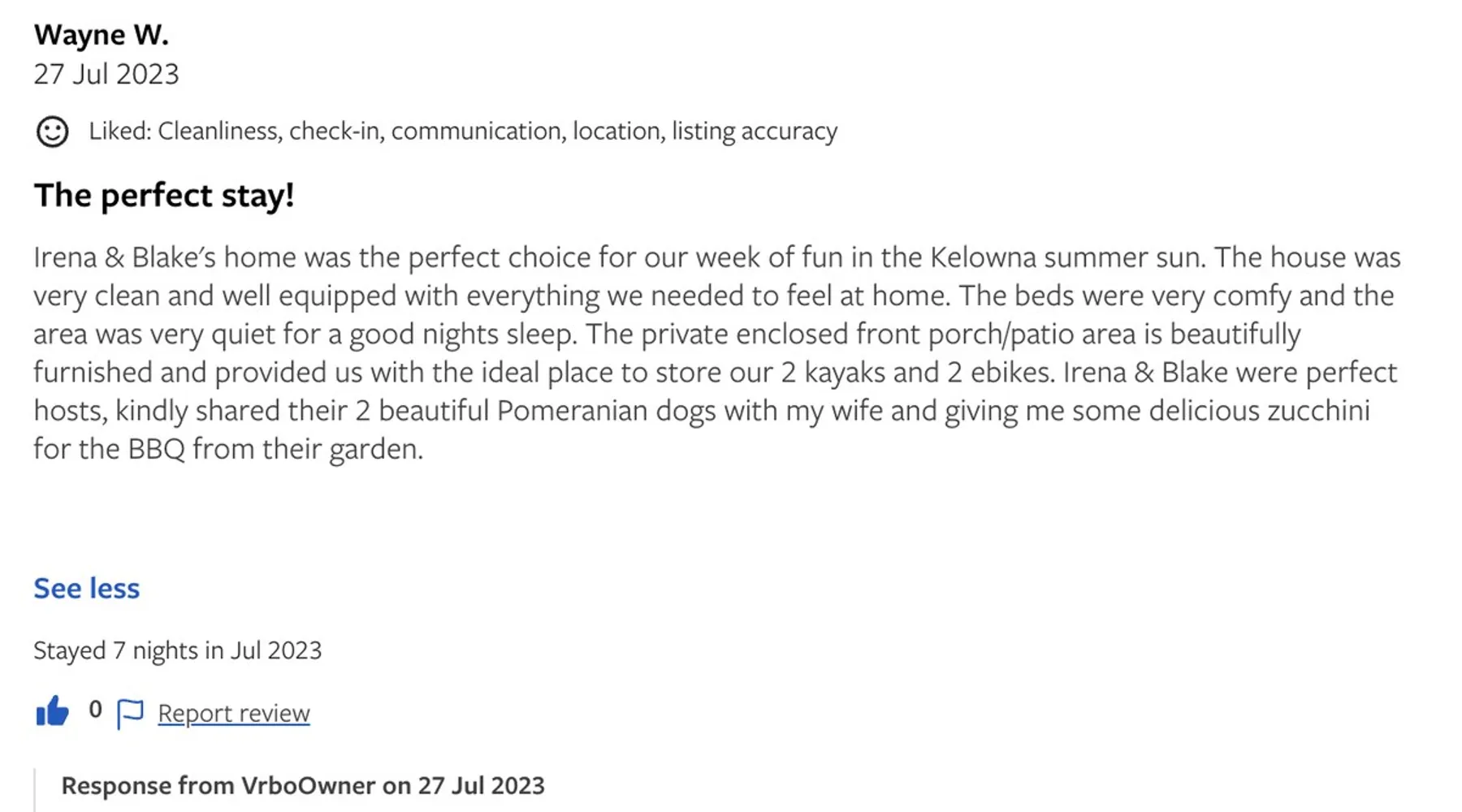The width and height of the screenshot is (1462, 812).
Task: Click the word Cleanliness in the Liked line
Action: pos(219,131)
